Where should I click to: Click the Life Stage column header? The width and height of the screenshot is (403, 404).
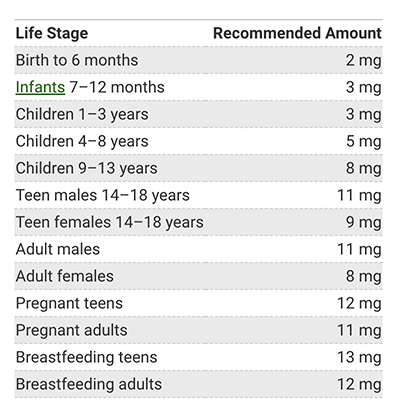click(x=52, y=33)
